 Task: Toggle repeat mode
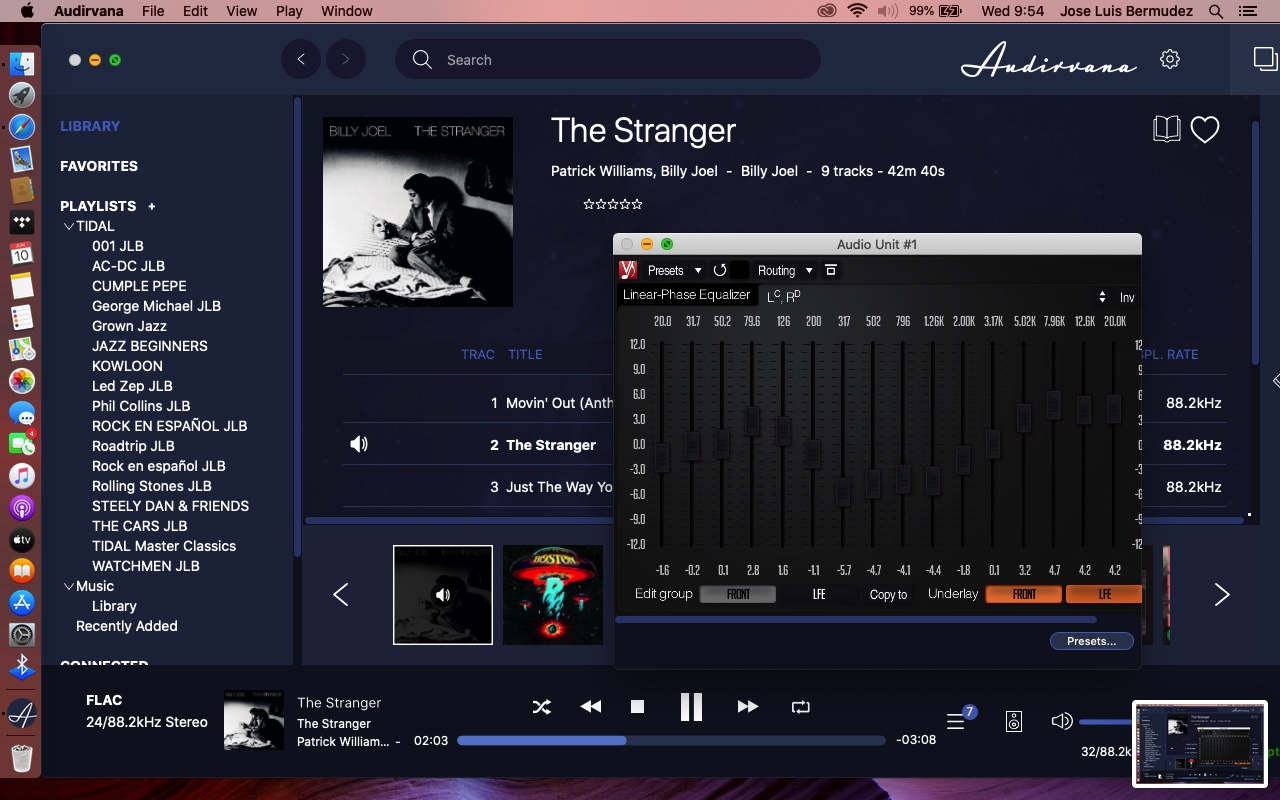[x=800, y=707]
